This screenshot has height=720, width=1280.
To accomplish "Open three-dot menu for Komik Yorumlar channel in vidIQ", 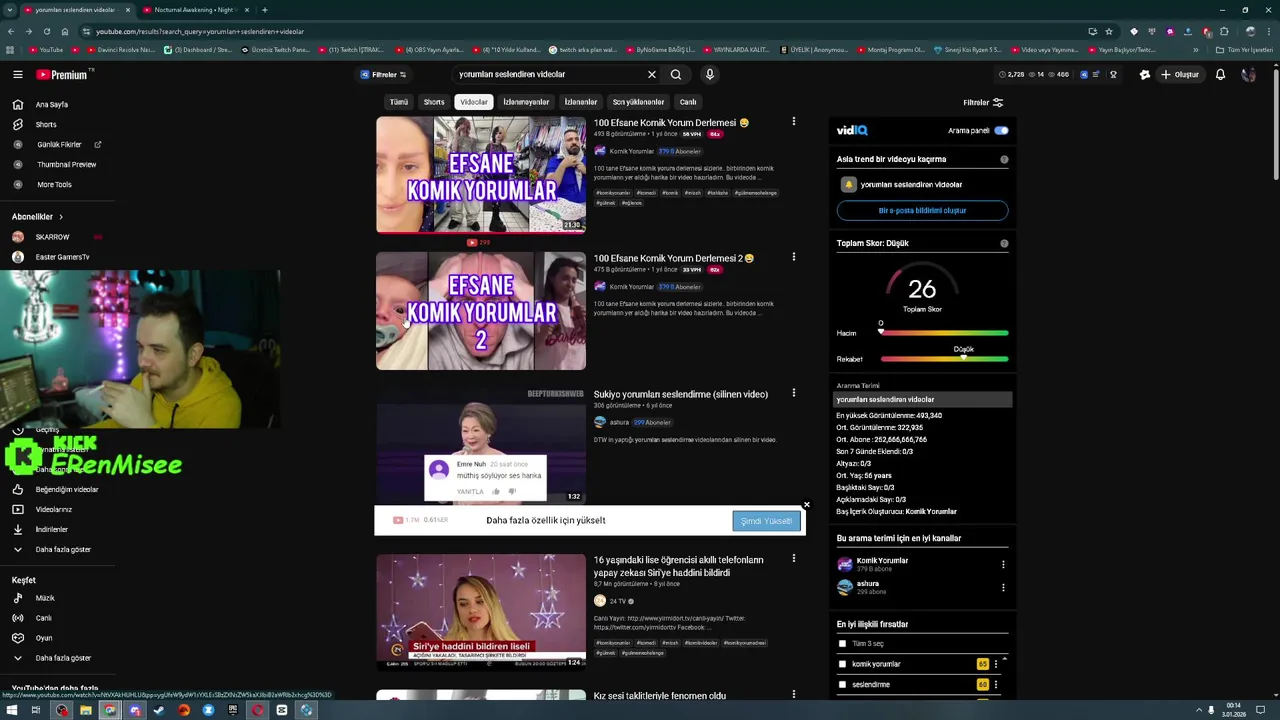I will (1003, 565).
